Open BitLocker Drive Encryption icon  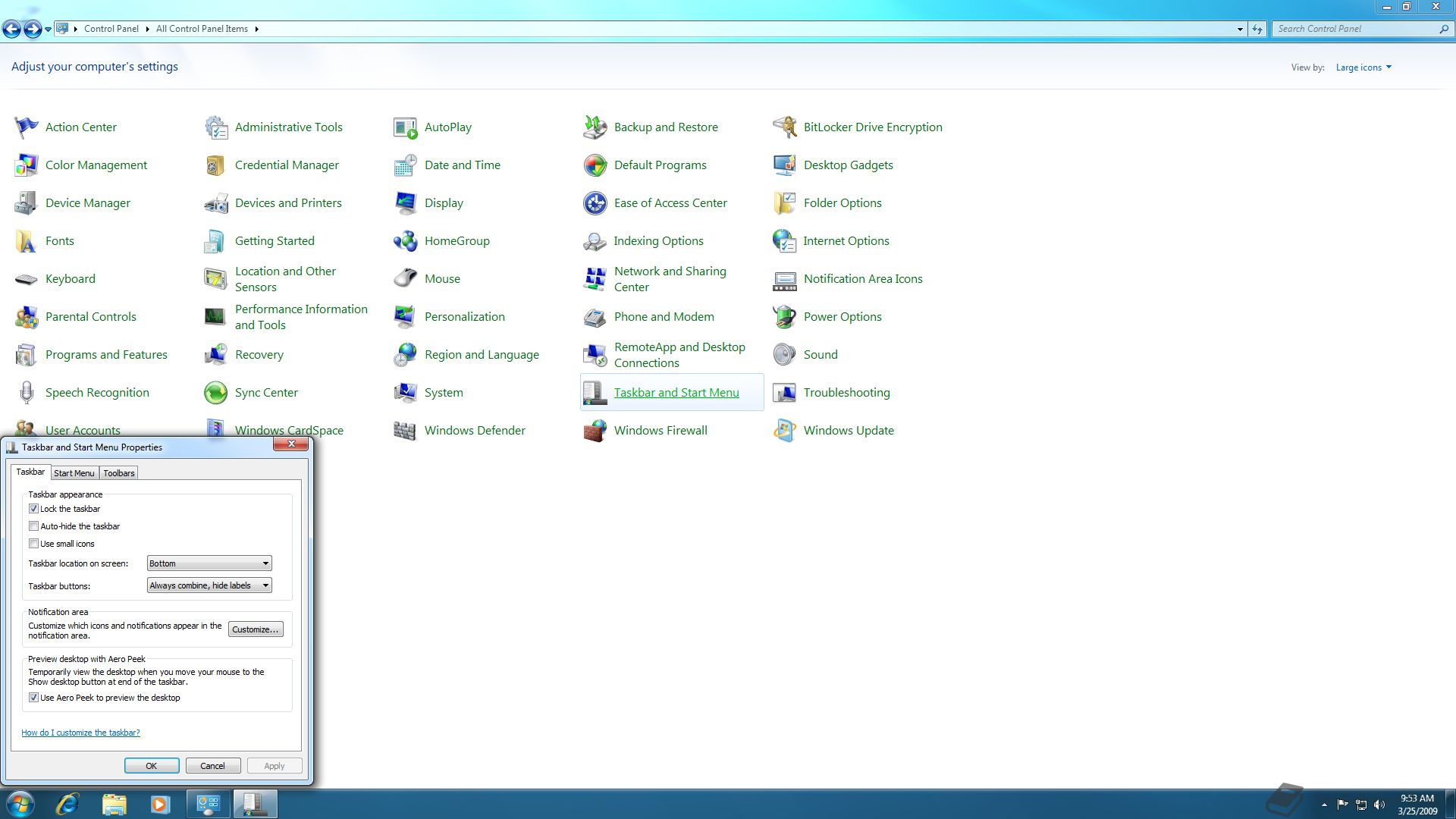(785, 127)
